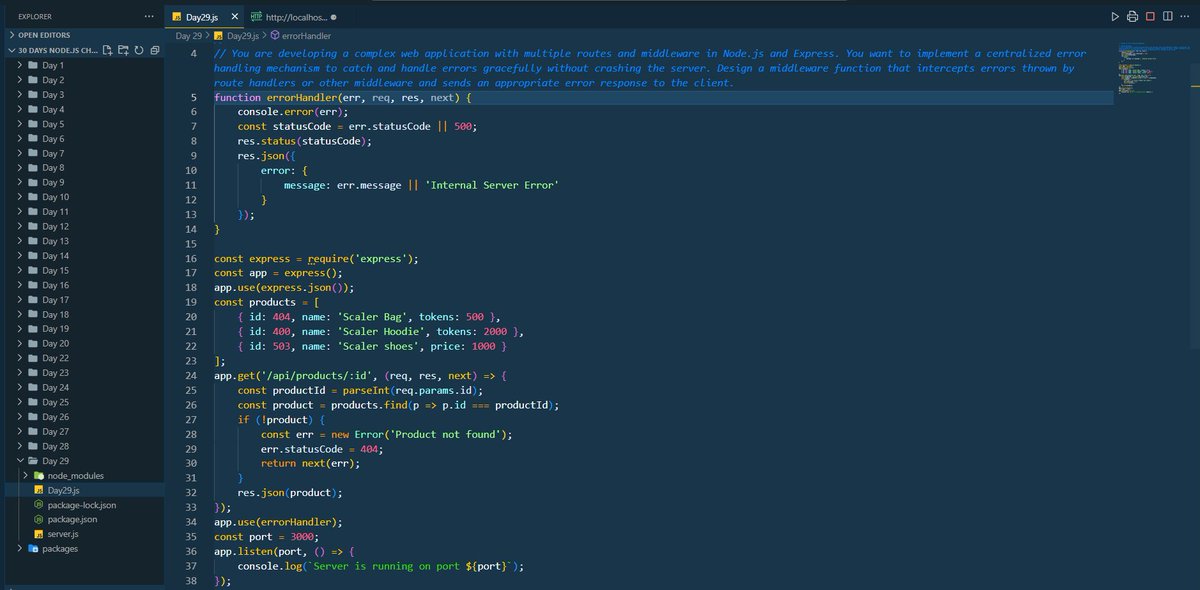
Task: Click the printer icon in editor toolbar
Action: click(x=1133, y=17)
